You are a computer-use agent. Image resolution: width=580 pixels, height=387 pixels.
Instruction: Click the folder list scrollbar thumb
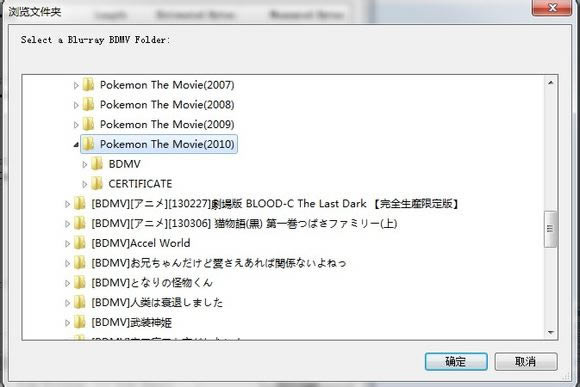[550, 229]
